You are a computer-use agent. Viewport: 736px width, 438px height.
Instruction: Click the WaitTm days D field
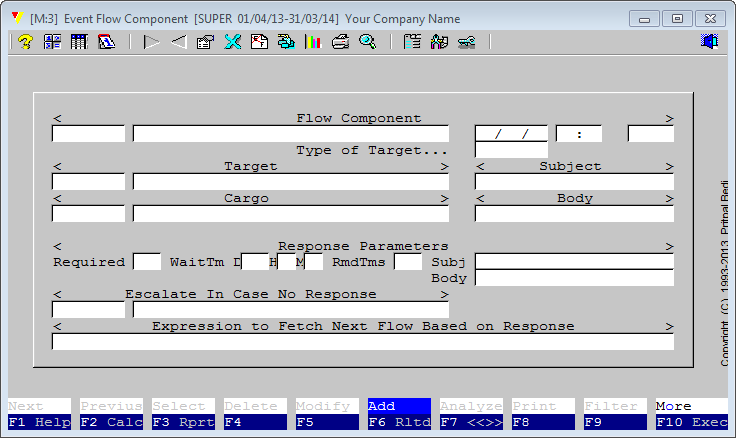pyautogui.click(x=255, y=262)
